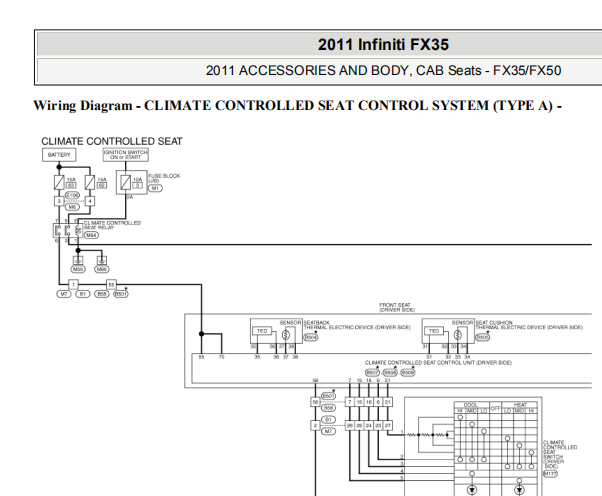
Task: Click the "FRONT SEAT (DRIVER SIDE)" label
Action: tap(396, 307)
